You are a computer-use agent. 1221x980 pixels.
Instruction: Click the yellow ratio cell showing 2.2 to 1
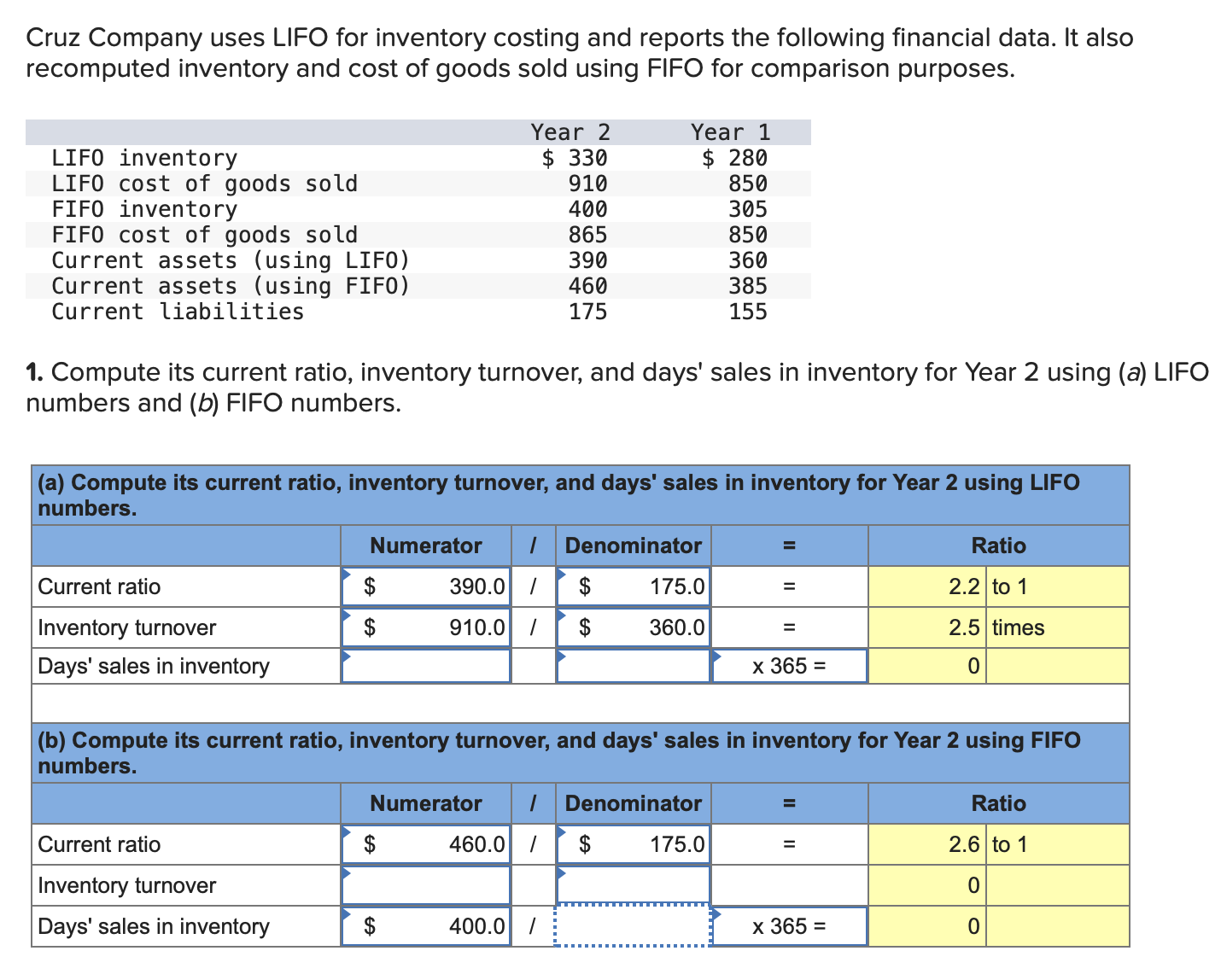click(963, 586)
